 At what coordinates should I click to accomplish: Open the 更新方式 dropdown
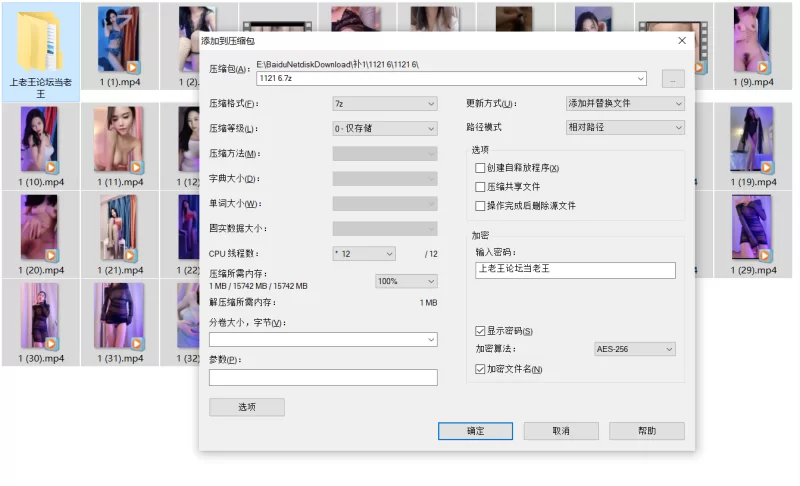625,104
